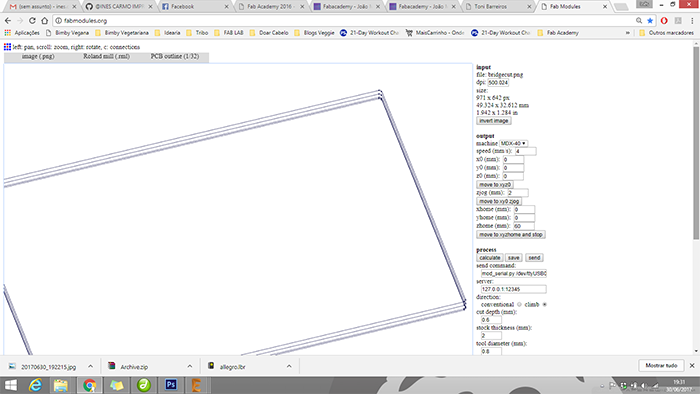The height and width of the screenshot is (394, 700).
Task: Click the invert image button
Action: coord(494,121)
